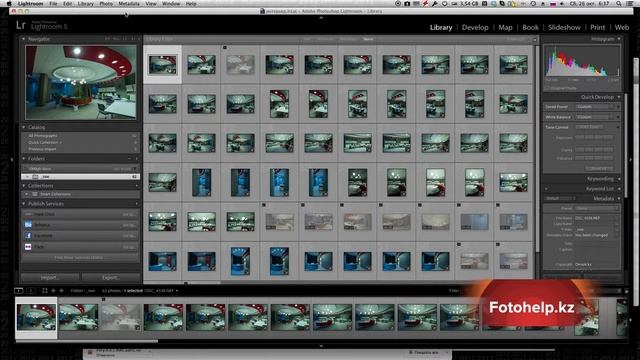640x360 pixels.
Task: Click the Hard Drive publish service icon
Action: [28, 214]
